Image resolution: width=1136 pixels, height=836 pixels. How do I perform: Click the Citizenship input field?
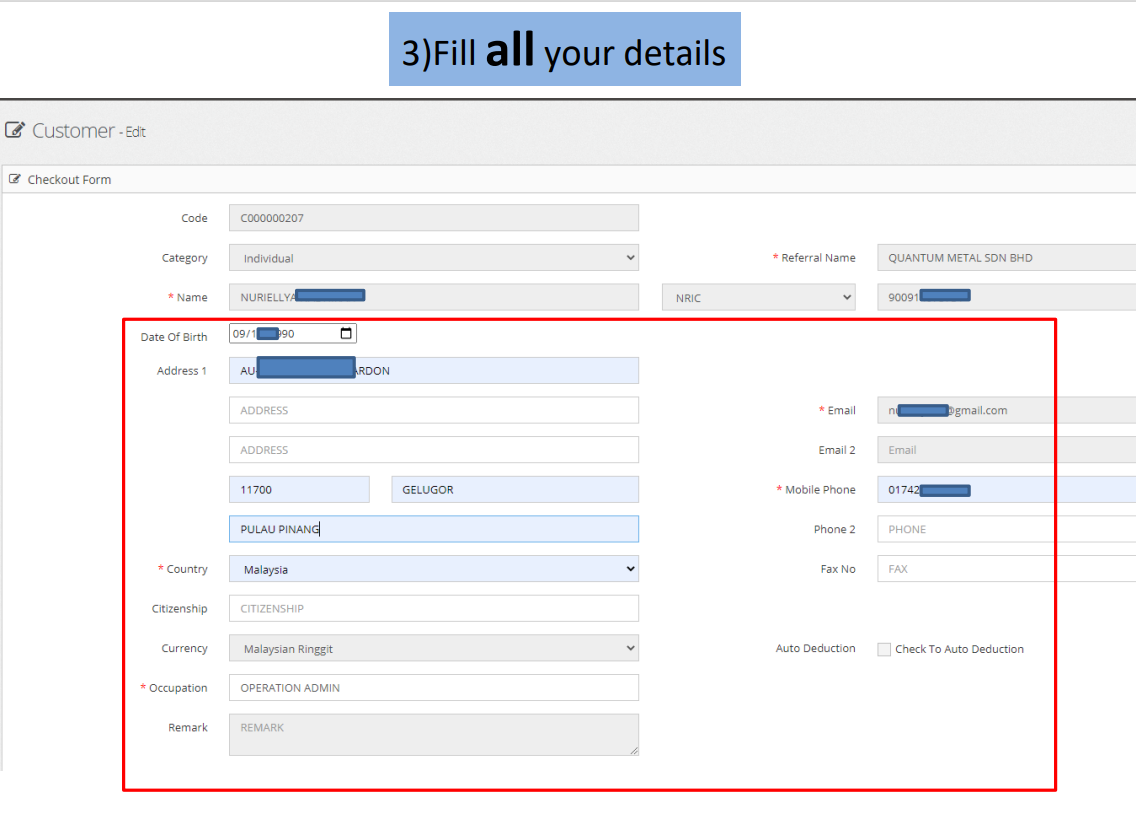433,609
